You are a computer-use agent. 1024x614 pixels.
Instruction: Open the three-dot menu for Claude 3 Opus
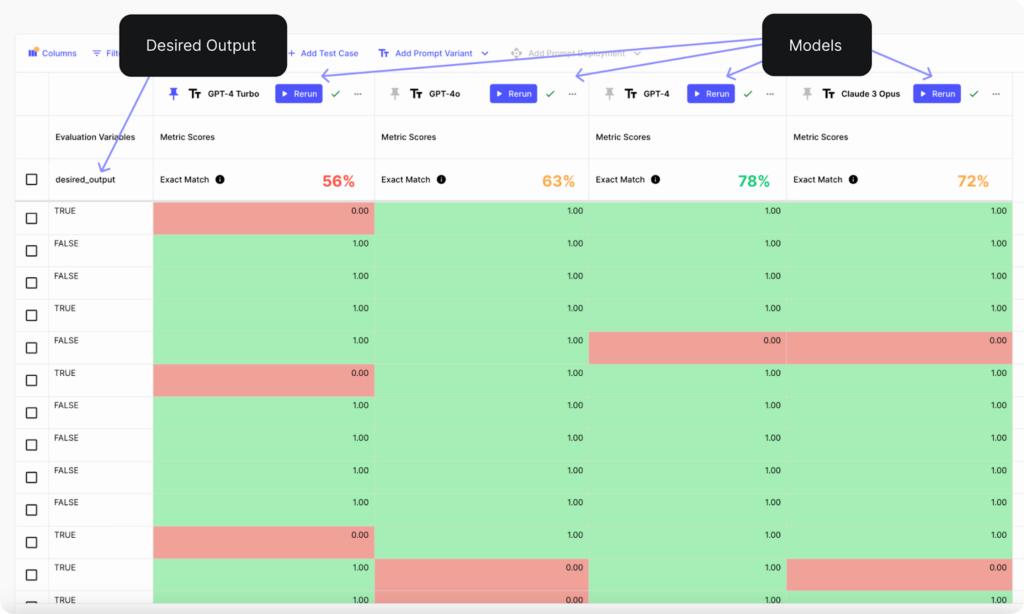[x=996, y=94]
